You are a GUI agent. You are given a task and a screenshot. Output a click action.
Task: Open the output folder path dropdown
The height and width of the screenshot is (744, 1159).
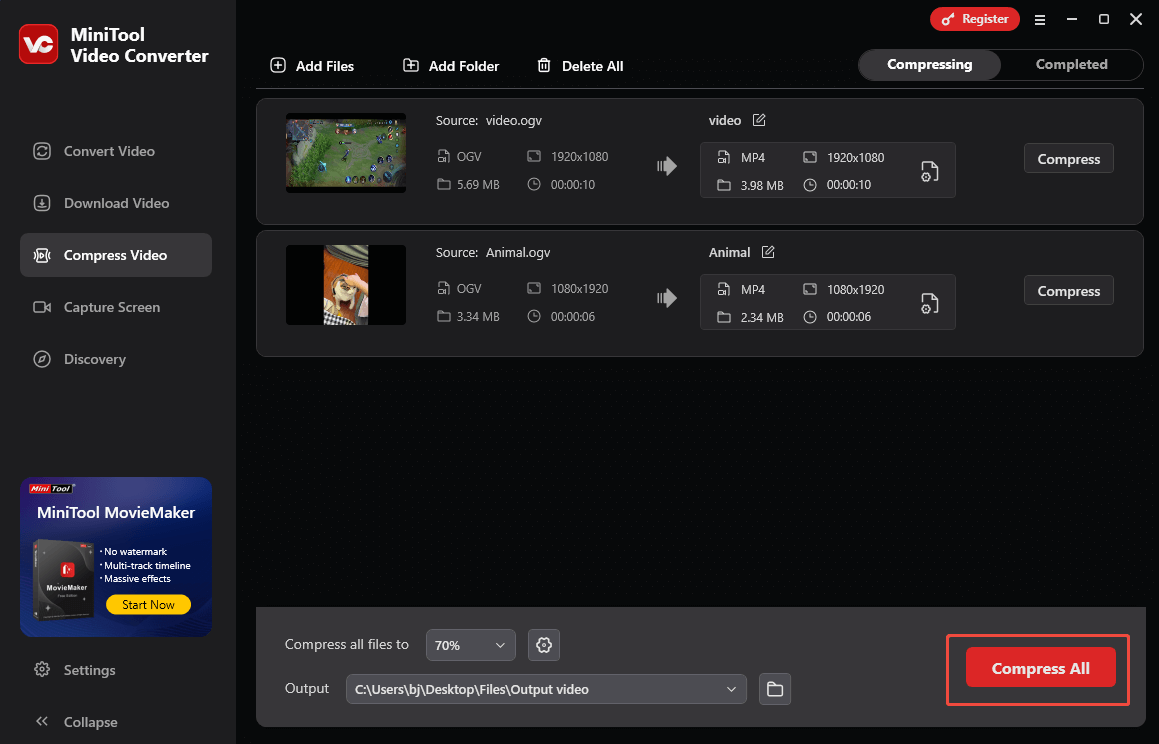pyautogui.click(x=731, y=689)
